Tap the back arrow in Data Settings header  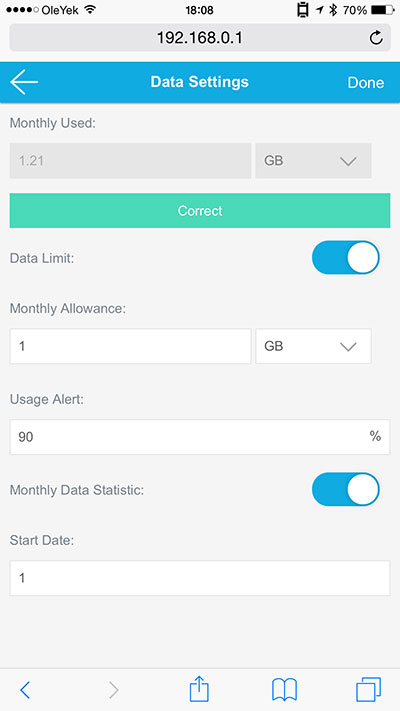pos(24,82)
